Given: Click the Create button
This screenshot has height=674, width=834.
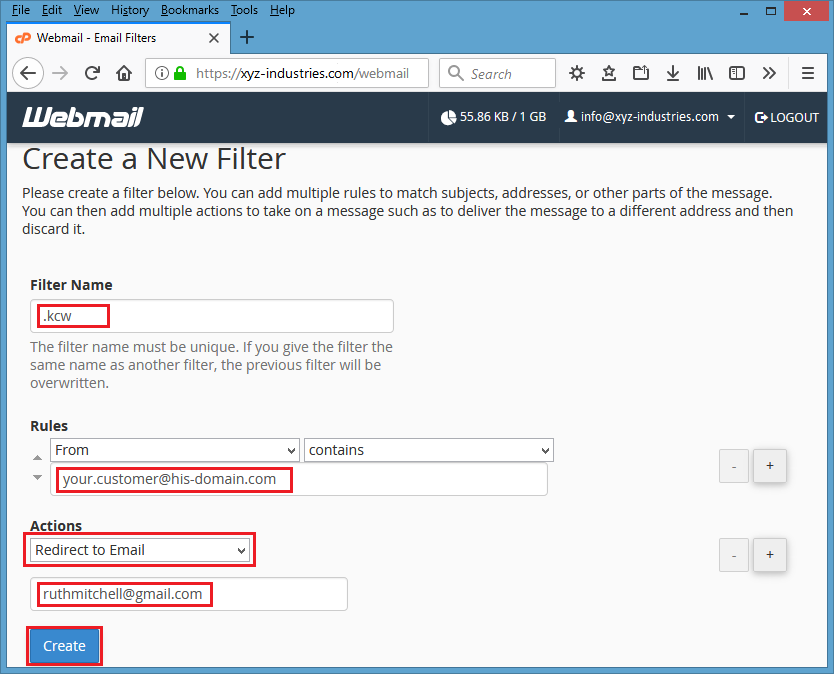Looking at the screenshot, I should coord(64,646).
